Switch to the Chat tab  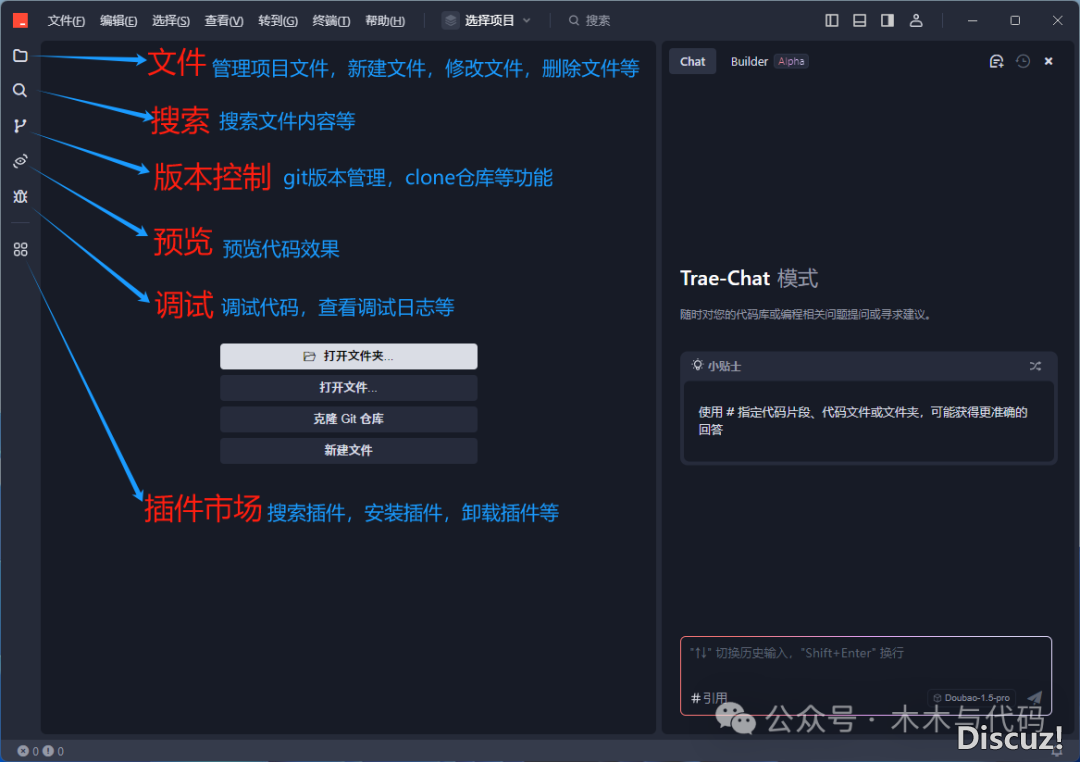tap(692, 61)
